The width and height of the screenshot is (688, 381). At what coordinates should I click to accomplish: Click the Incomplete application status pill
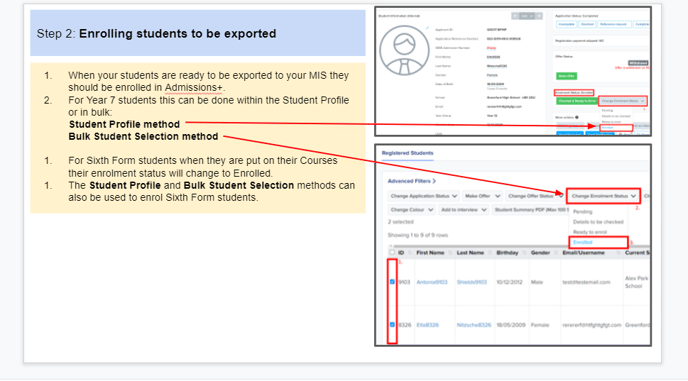[566, 24]
